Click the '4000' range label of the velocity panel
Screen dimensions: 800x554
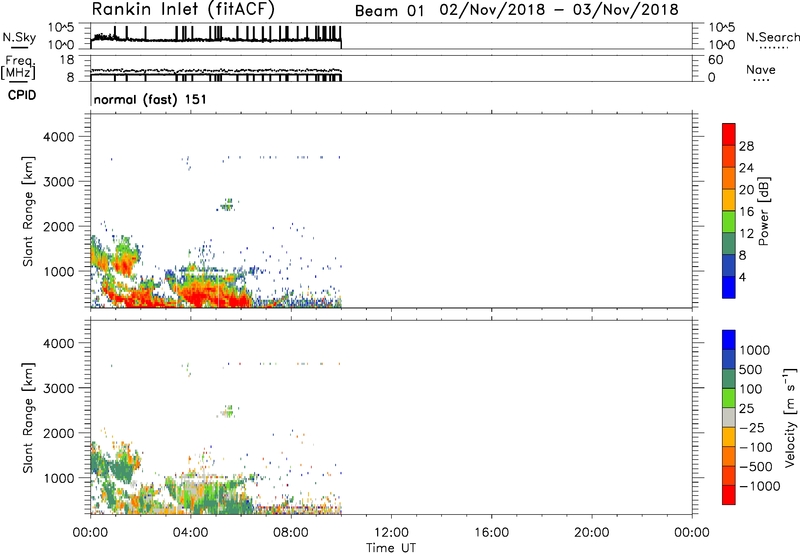pyautogui.click(x=59, y=343)
